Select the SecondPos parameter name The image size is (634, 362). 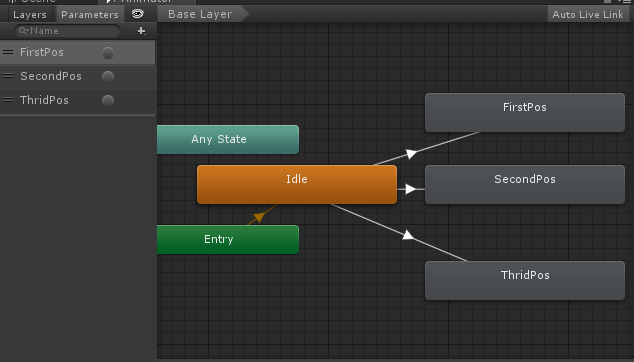(x=51, y=76)
